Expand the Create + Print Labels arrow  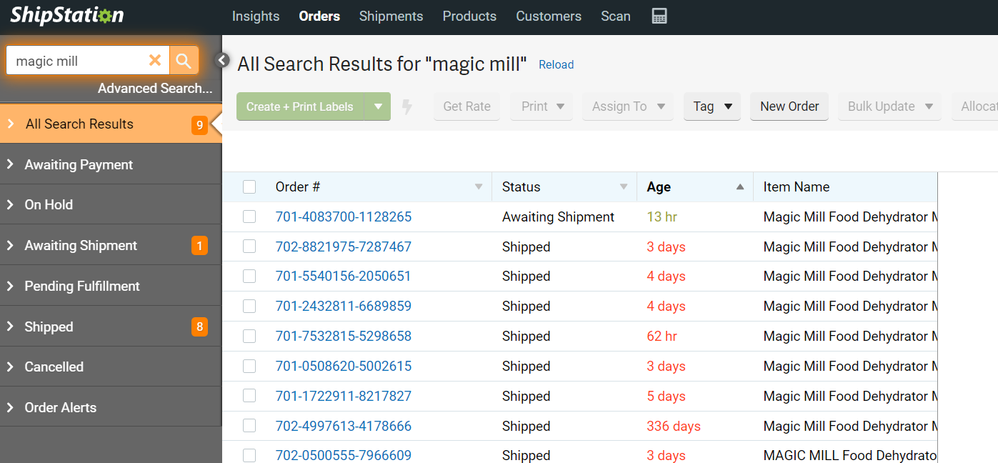pyautogui.click(x=378, y=107)
